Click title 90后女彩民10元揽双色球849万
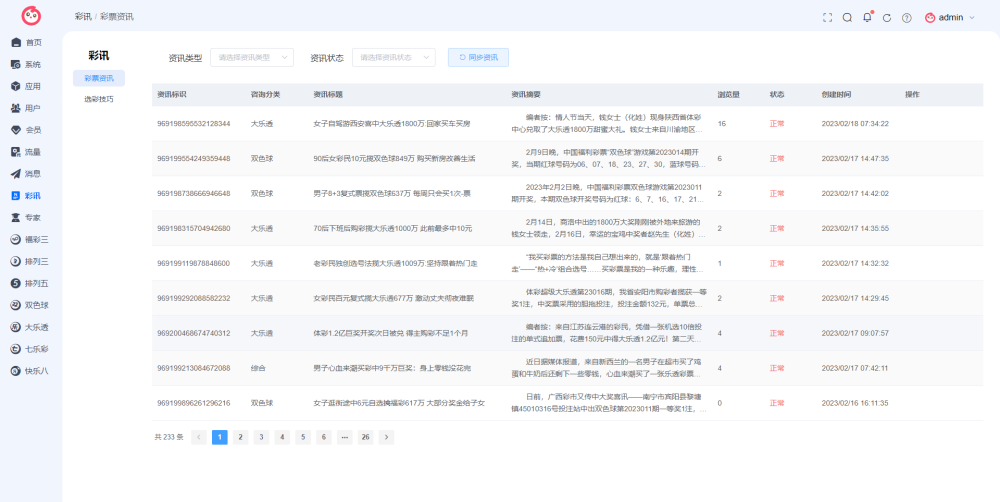Image resolution: width=1000 pixels, height=502 pixels. pos(394,158)
